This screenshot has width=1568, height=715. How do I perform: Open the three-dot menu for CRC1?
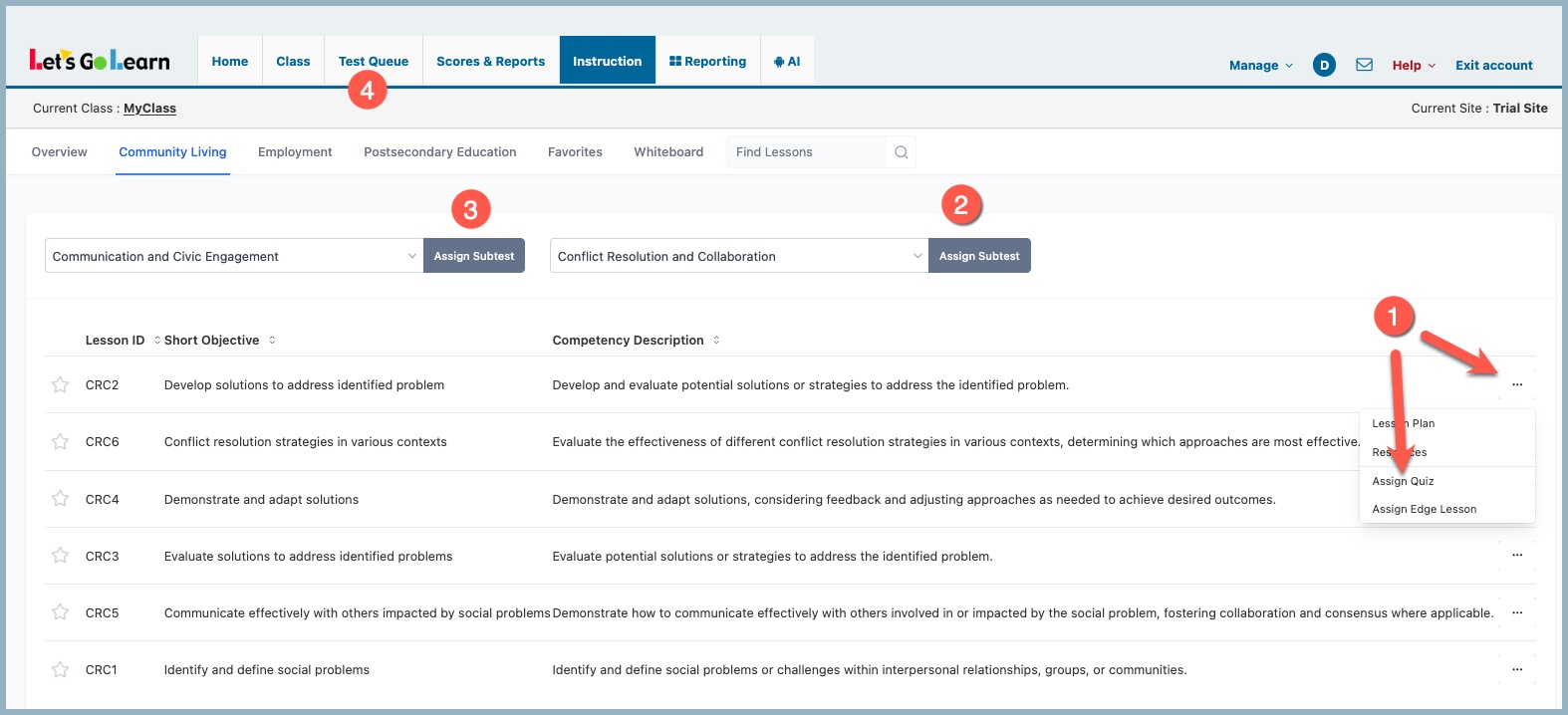pos(1516,669)
